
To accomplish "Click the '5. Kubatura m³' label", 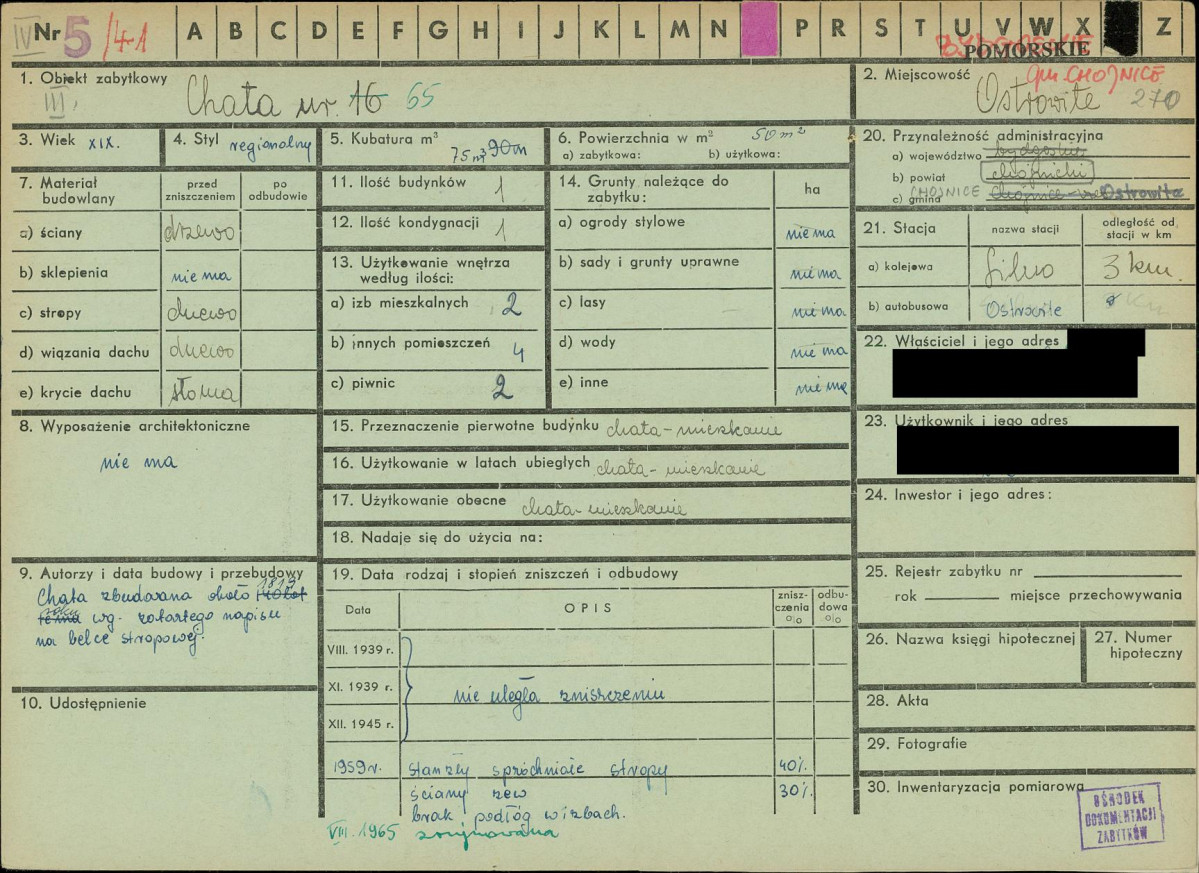I will pos(384,138).
